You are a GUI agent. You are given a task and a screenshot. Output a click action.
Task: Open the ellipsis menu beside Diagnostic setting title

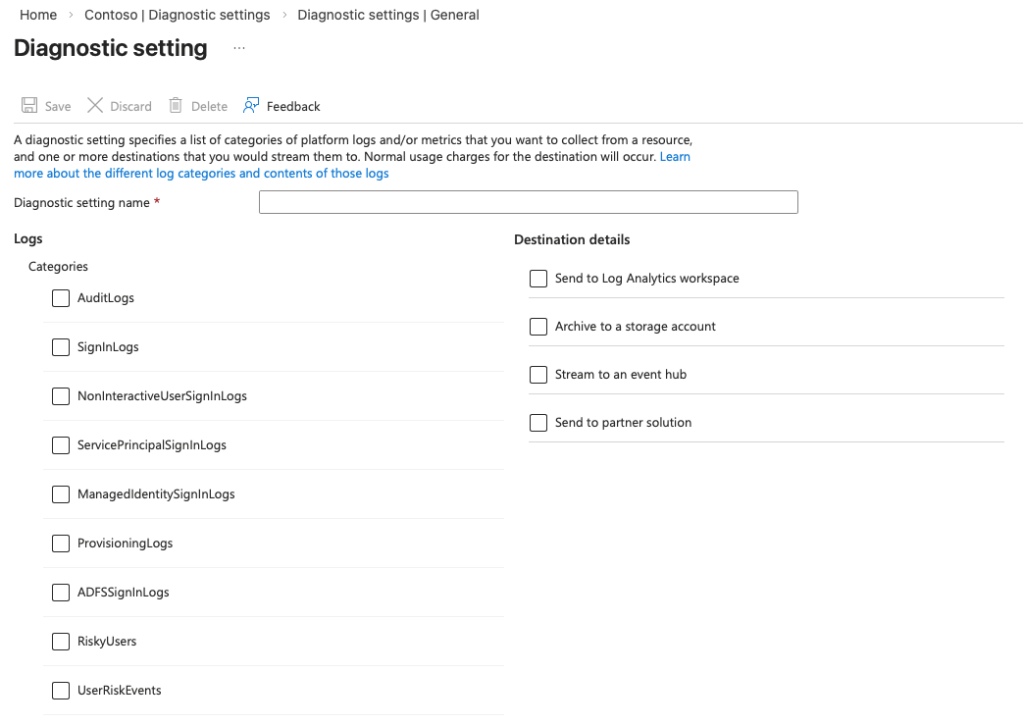[239, 48]
